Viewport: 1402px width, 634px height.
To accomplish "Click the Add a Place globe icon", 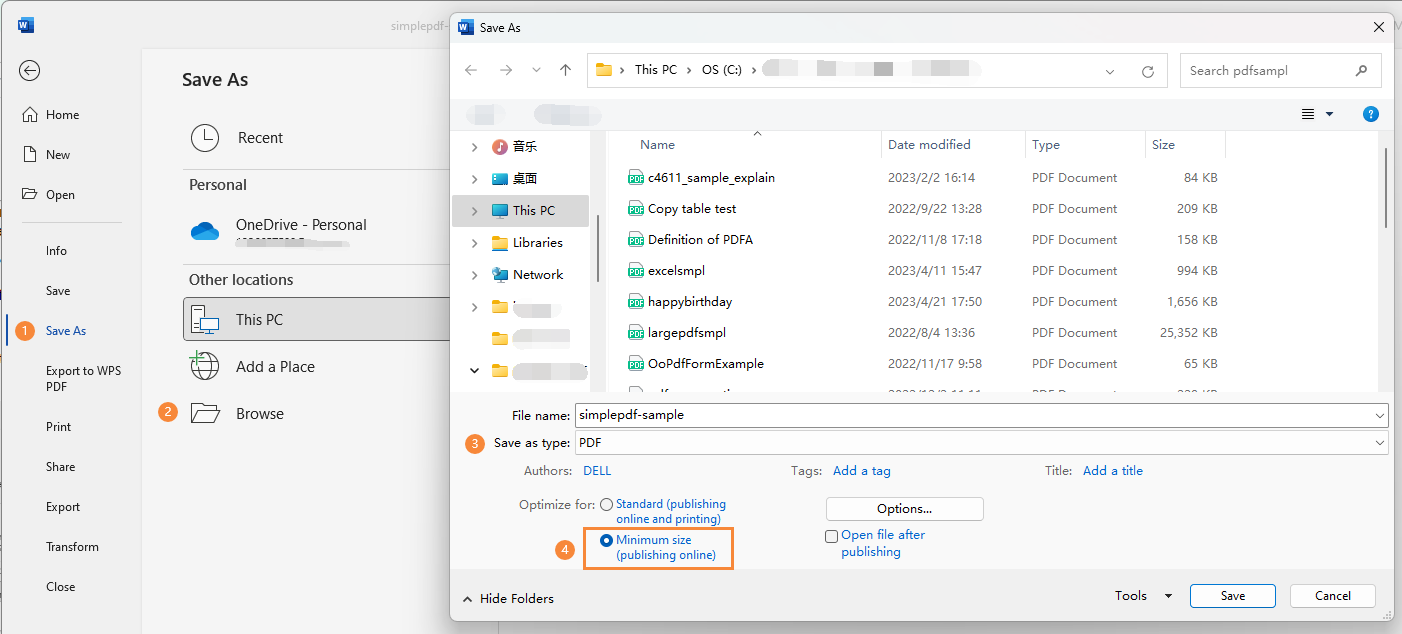I will [x=204, y=366].
